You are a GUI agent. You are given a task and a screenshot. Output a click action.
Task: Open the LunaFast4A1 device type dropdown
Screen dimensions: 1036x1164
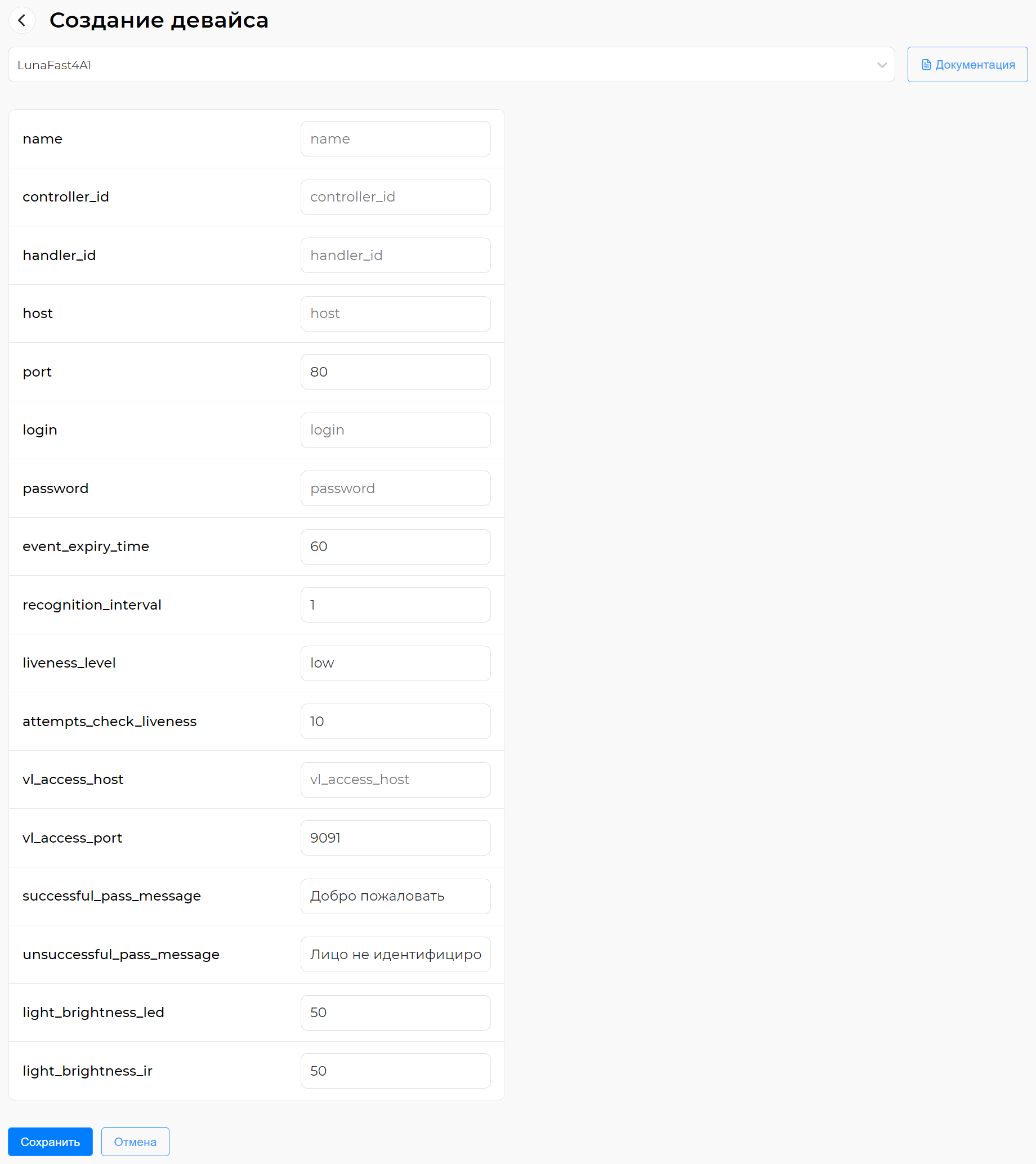coord(451,65)
